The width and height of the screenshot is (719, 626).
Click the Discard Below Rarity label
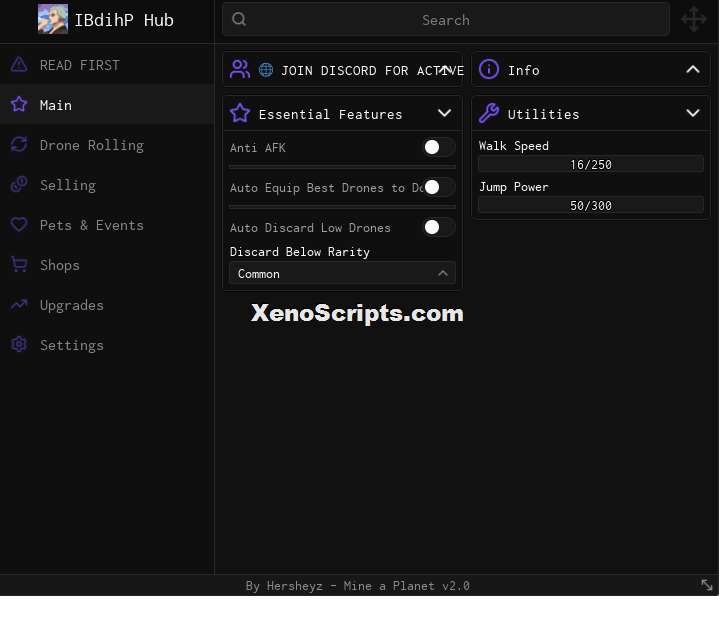tap(299, 252)
